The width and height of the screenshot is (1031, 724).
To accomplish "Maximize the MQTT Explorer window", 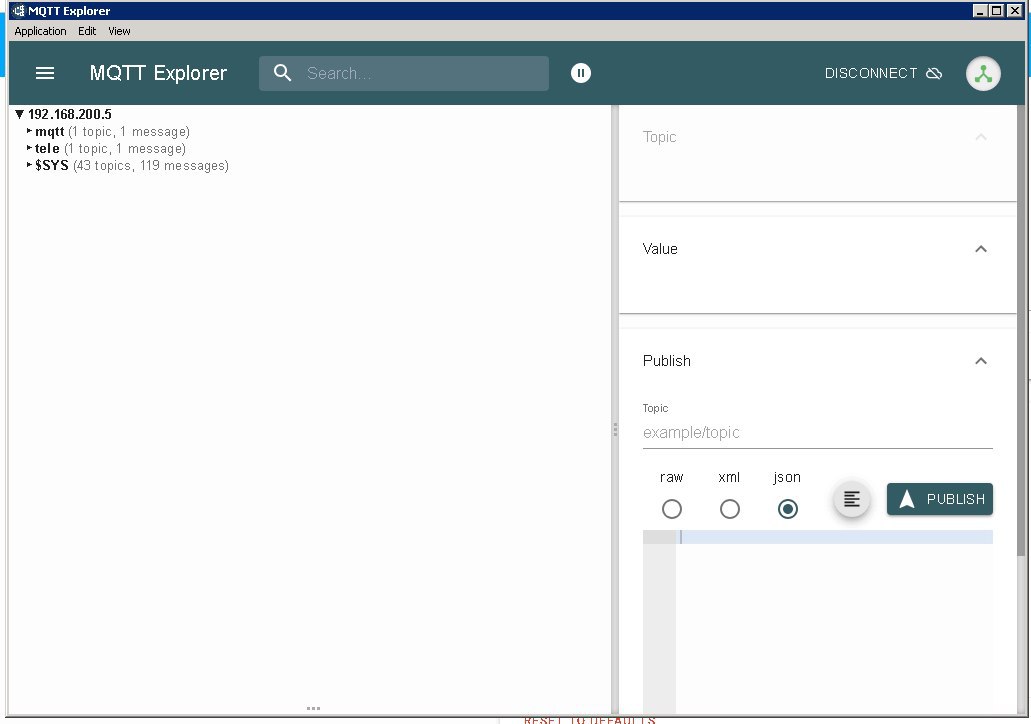I will pyautogui.click(x=996, y=11).
